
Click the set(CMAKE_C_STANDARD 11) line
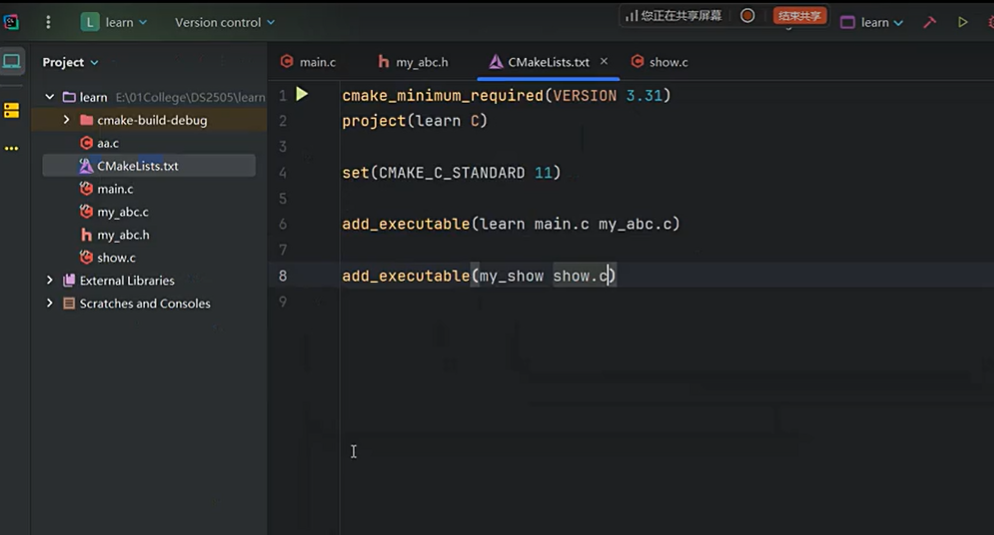tap(451, 172)
